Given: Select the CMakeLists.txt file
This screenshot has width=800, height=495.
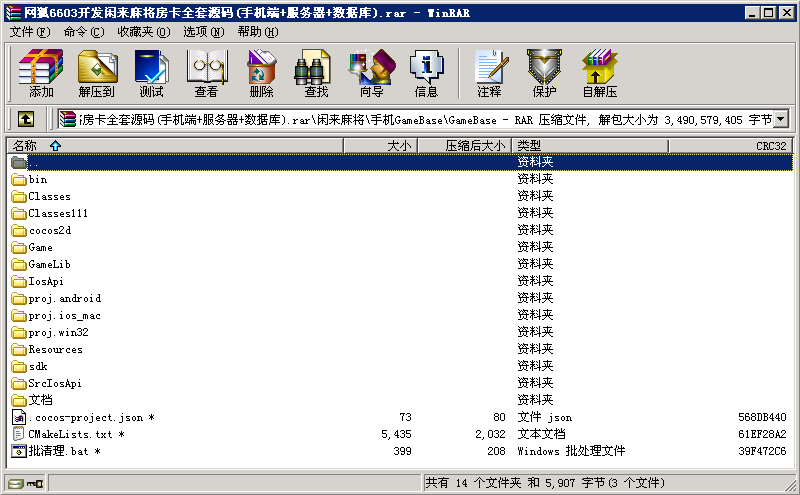Looking at the screenshot, I should point(70,434).
